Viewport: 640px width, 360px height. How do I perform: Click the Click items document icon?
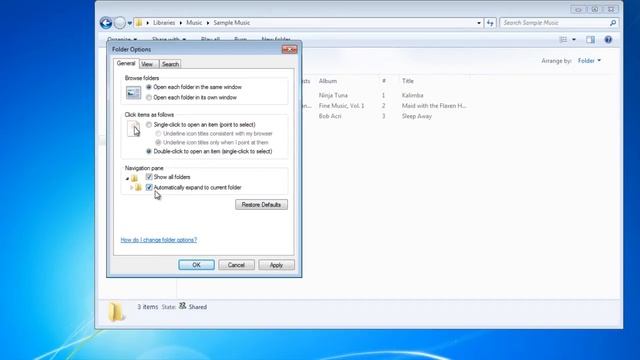[x=133, y=129]
